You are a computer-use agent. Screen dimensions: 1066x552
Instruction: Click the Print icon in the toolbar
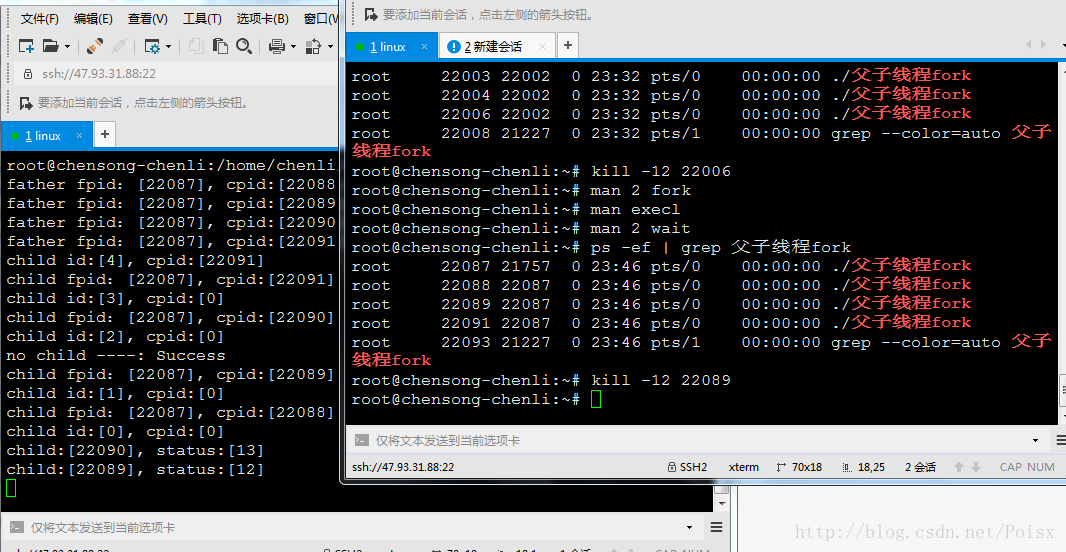pyautogui.click(x=276, y=46)
